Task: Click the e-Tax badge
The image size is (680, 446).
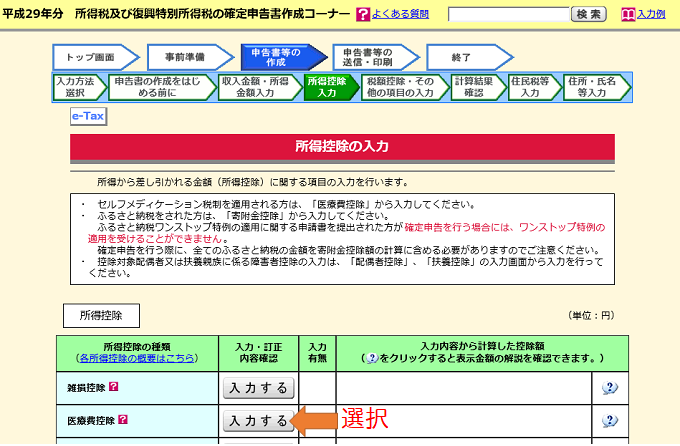Action: click(88, 116)
